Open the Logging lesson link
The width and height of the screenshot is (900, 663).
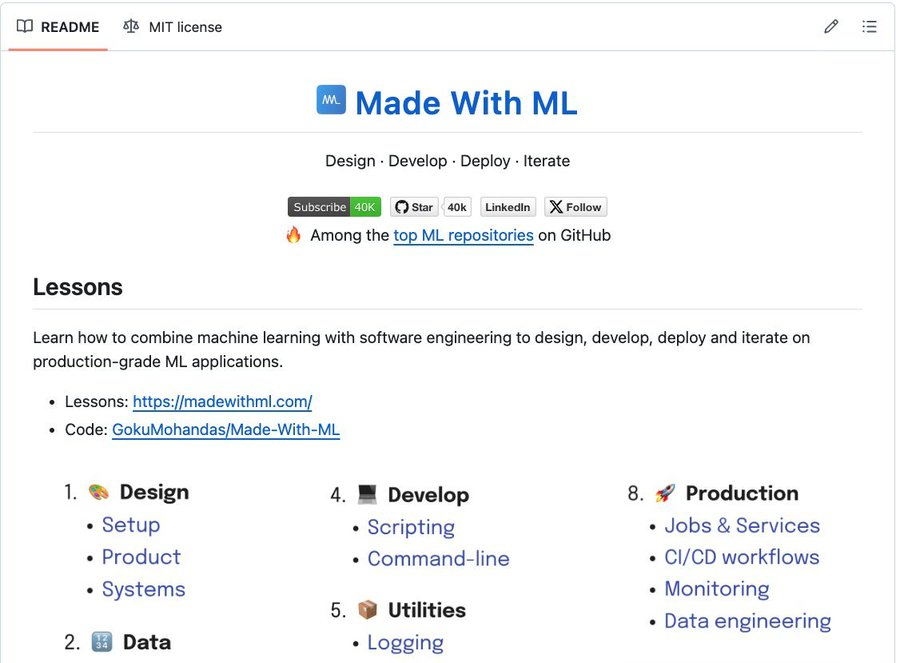click(x=405, y=643)
